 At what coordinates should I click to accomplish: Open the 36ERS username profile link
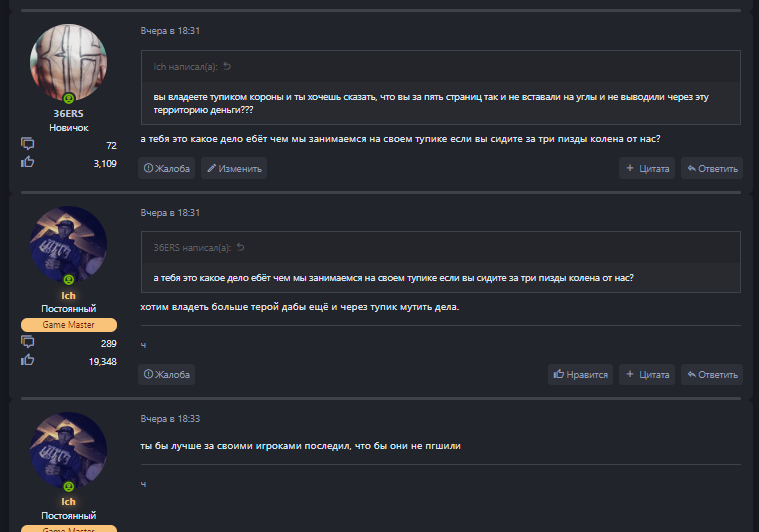pos(69,114)
